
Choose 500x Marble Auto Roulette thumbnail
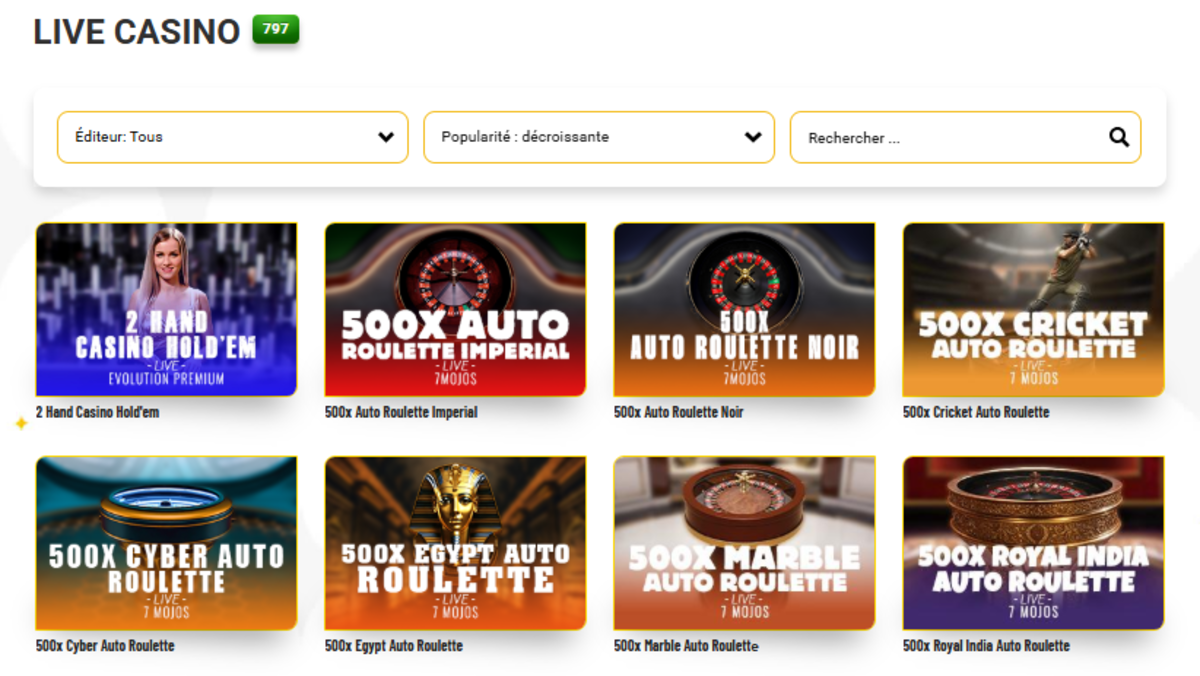(744, 543)
